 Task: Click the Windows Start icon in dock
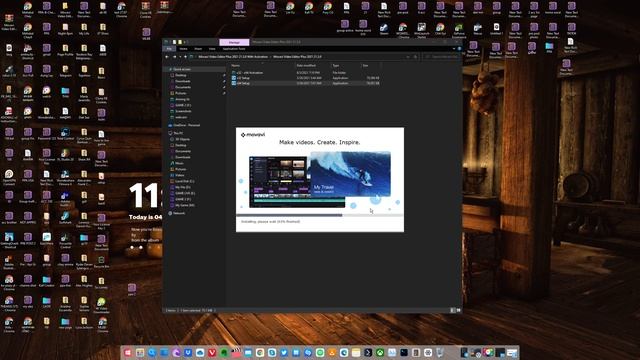[x=128, y=353]
